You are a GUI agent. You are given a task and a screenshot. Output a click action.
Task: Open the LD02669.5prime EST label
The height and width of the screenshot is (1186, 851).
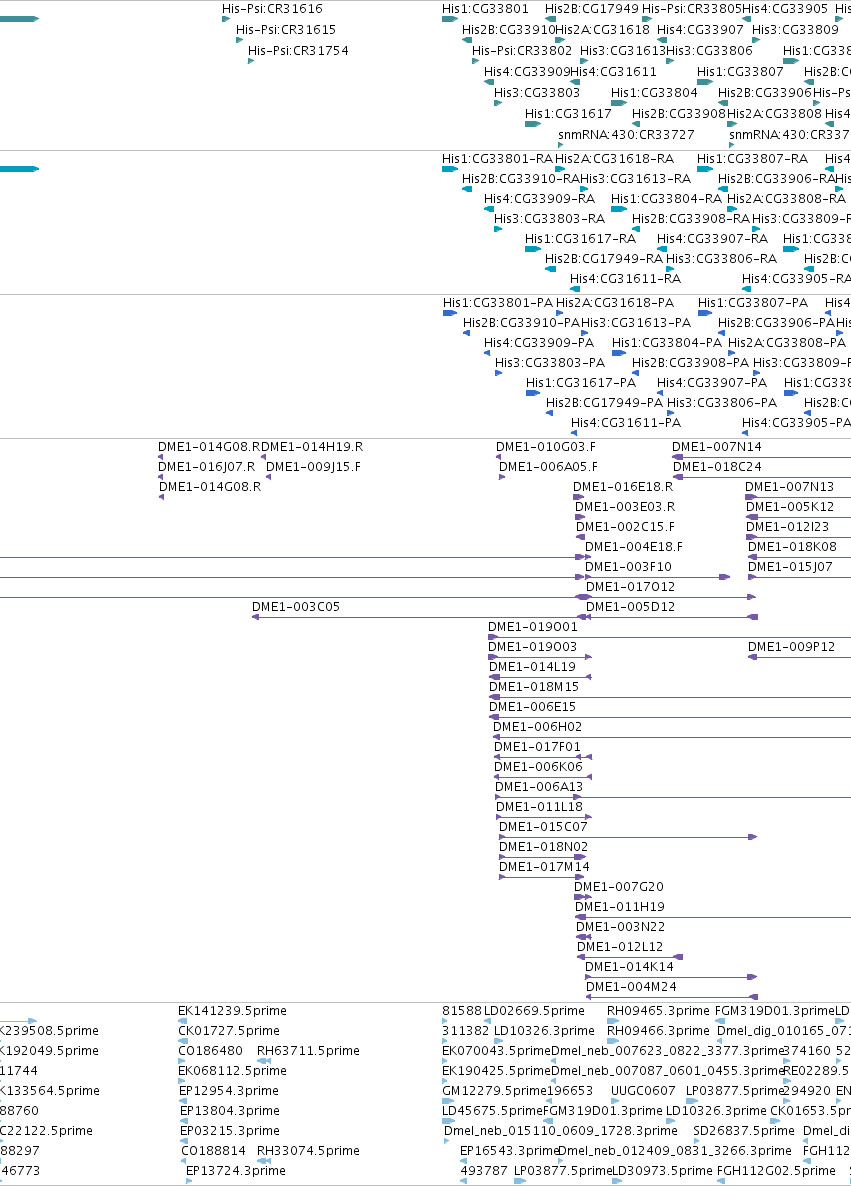pos(535,1011)
